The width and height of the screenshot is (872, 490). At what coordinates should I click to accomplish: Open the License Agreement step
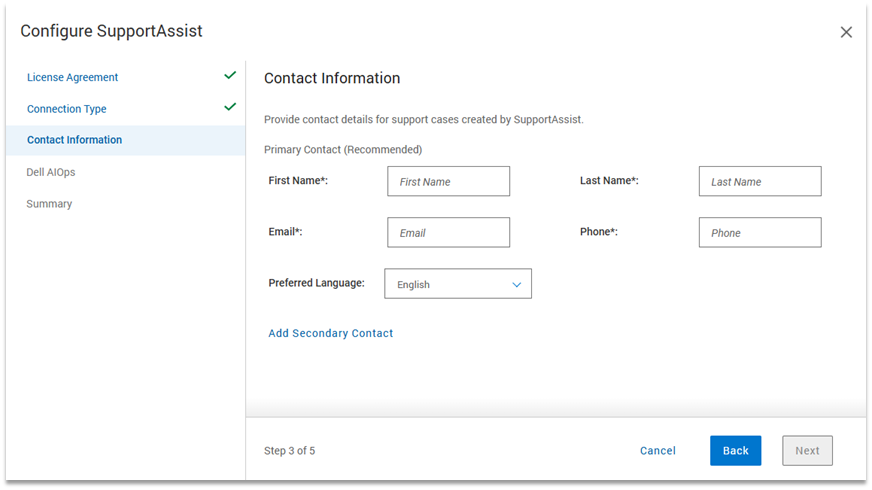pyautogui.click(x=72, y=77)
